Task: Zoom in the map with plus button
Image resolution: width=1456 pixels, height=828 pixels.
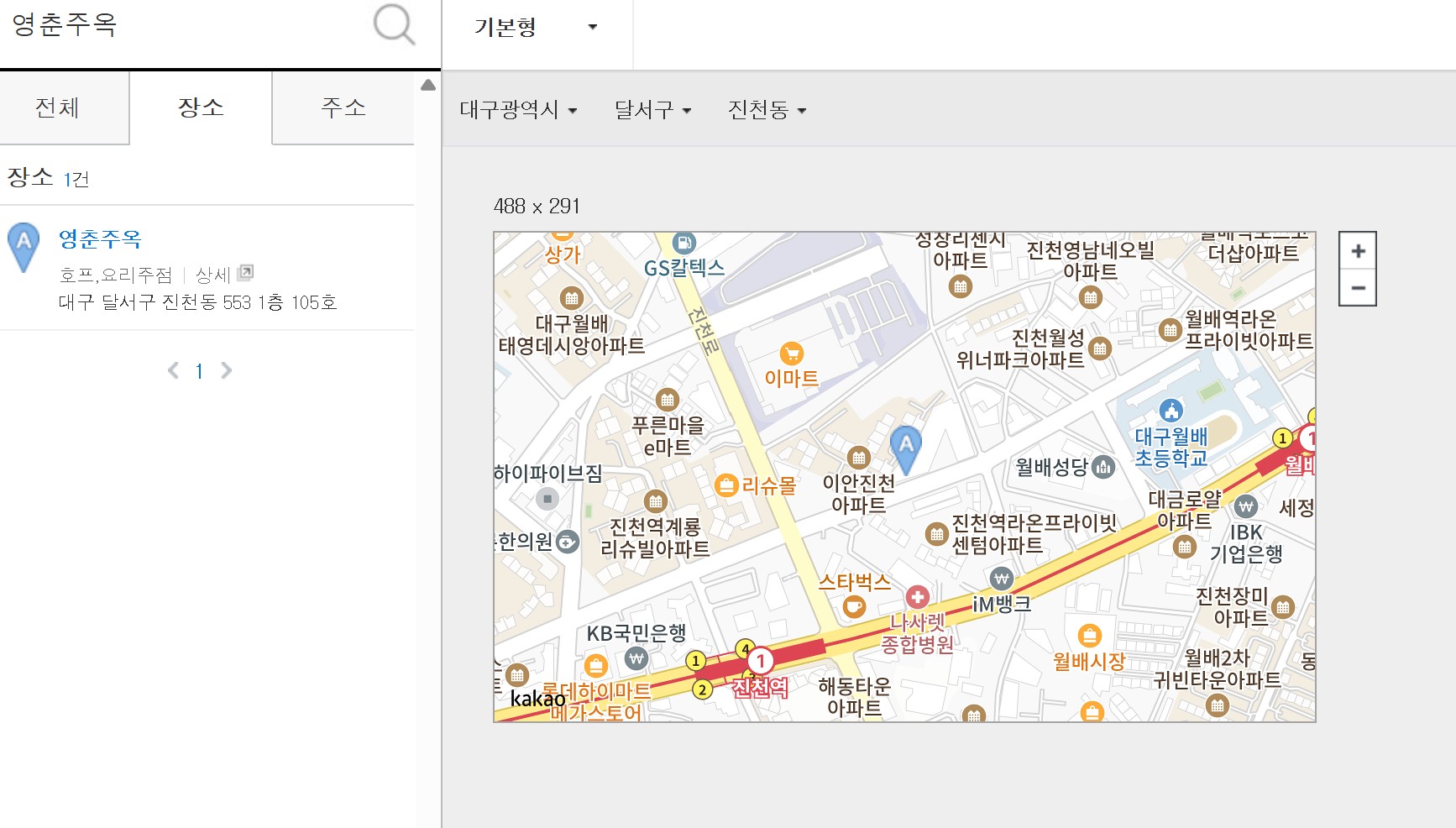Action: click(x=1358, y=251)
